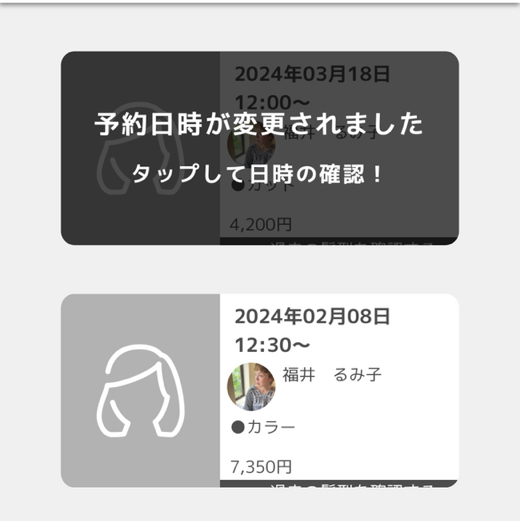This screenshot has width=520, height=521.
Task: Click the gray left panel of 02月08日 card
Action: coord(140,390)
